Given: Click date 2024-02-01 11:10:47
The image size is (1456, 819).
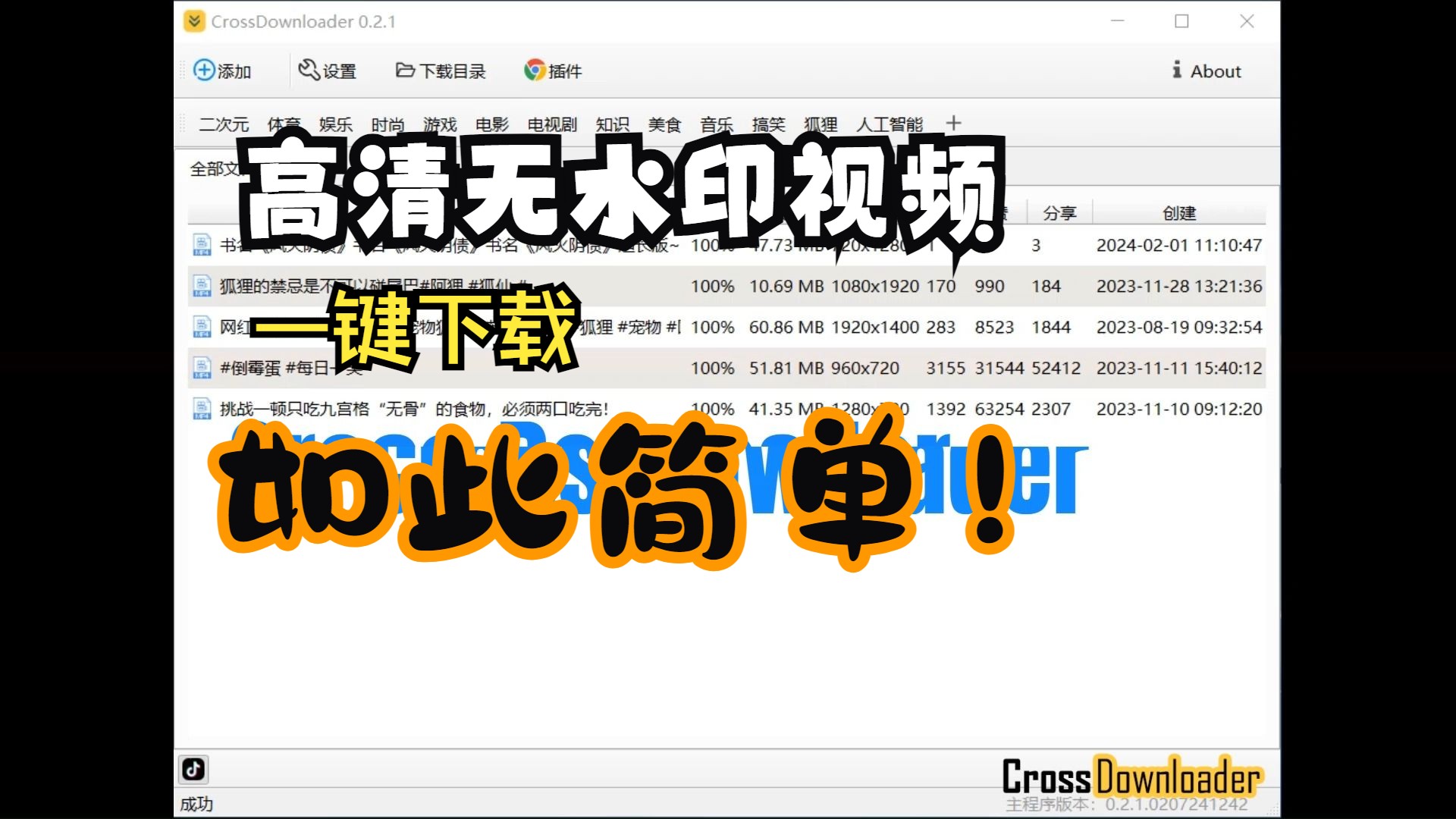Looking at the screenshot, I should point(1179,245).
